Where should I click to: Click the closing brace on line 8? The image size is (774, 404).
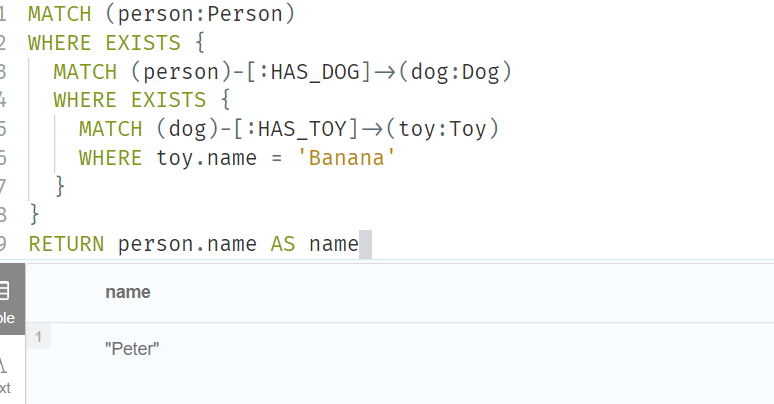pyautogui.click(x=35, y=215)
